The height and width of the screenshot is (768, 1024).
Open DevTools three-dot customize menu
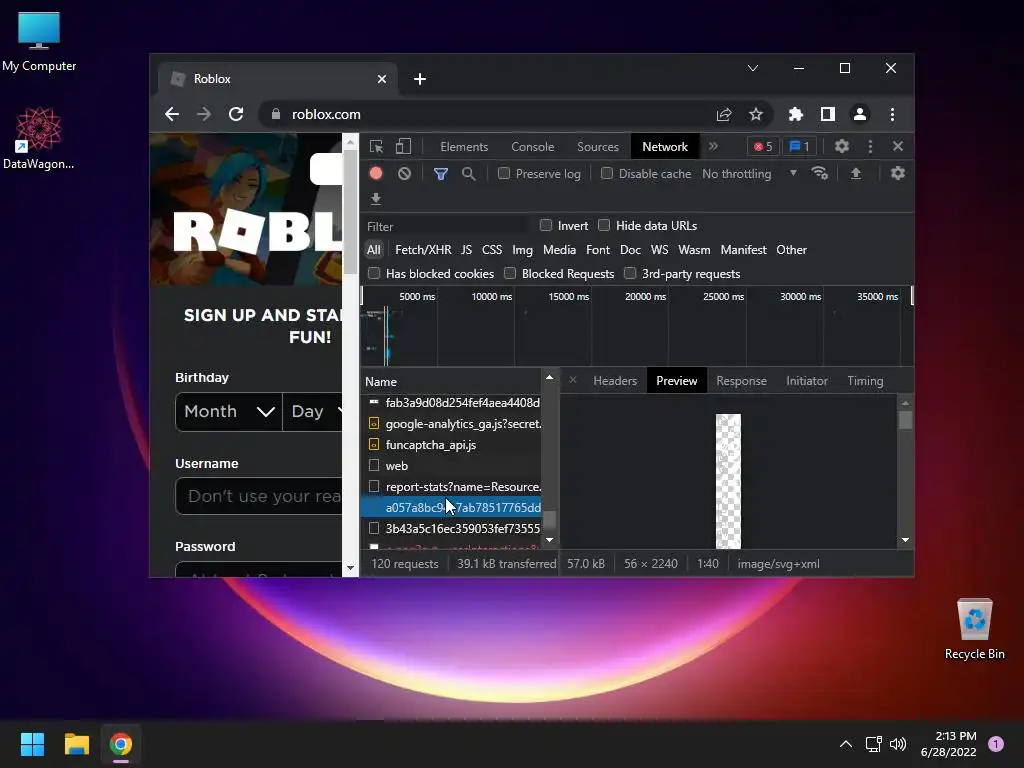pyautogui.click(x=870, y=146)
